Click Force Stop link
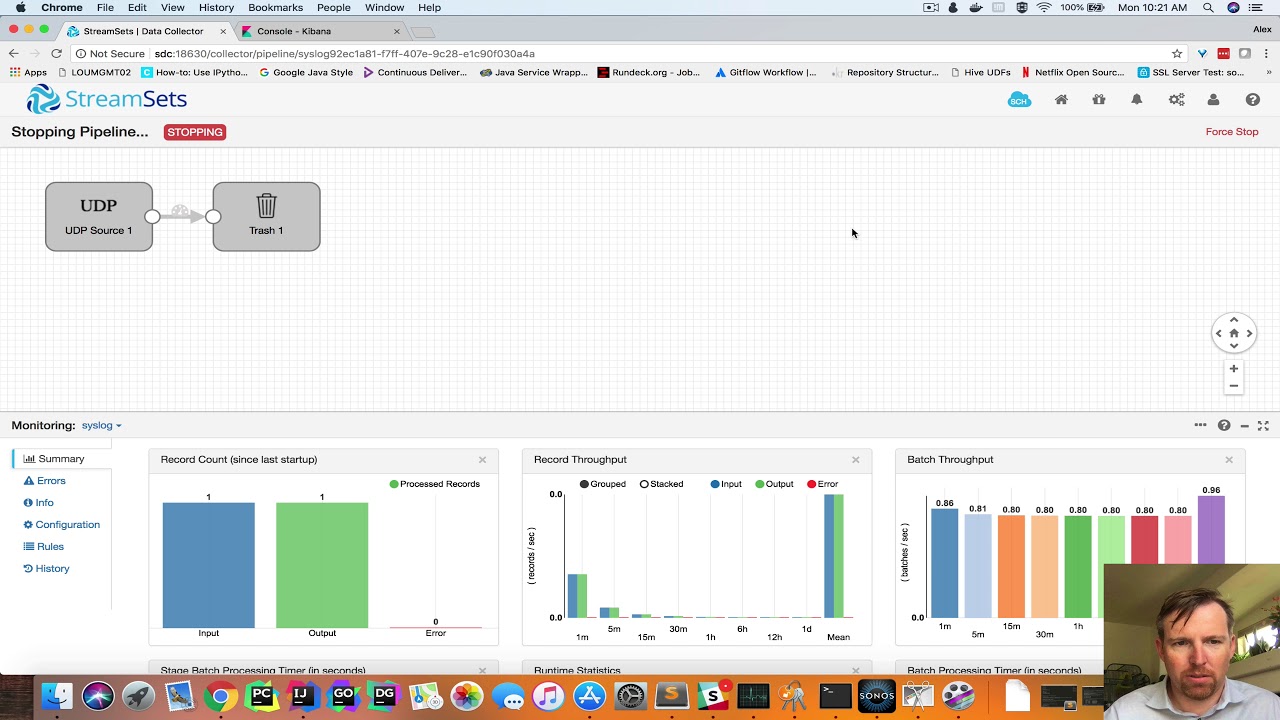The width and height of the screenshot is (1280, 720). [1232, 132]
